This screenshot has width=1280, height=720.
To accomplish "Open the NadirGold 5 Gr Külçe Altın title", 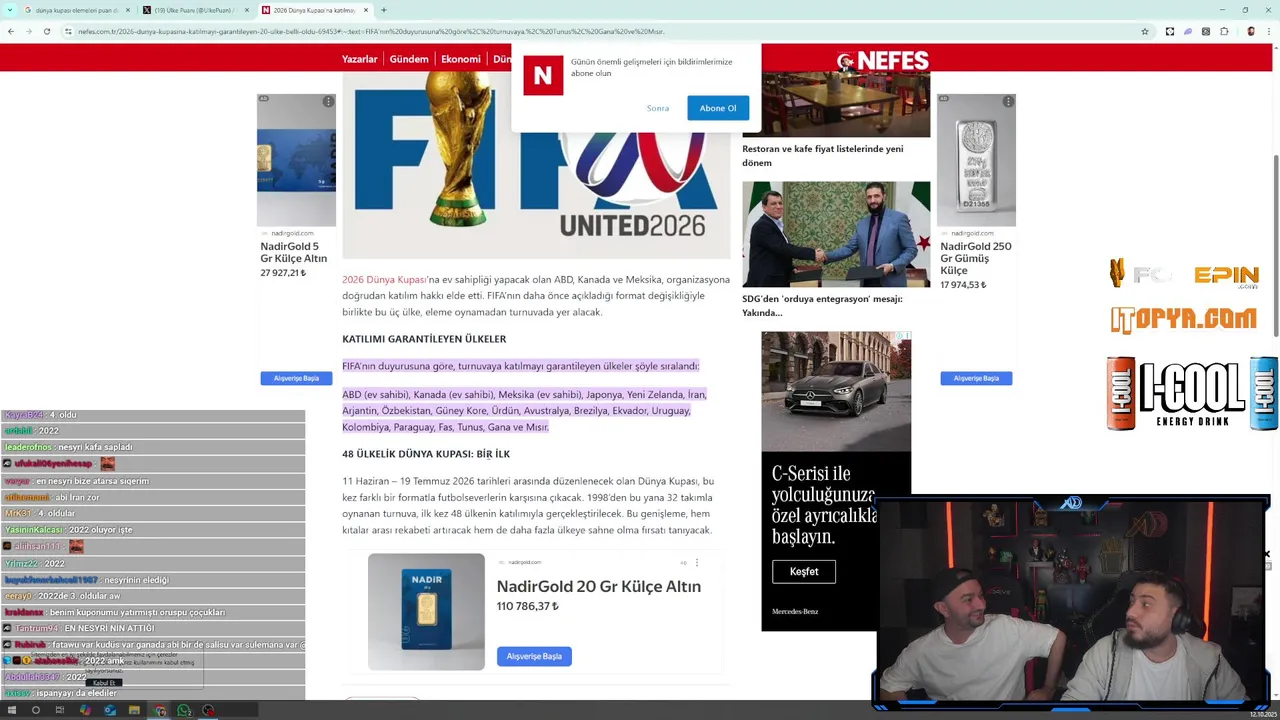I will [294, 252].
